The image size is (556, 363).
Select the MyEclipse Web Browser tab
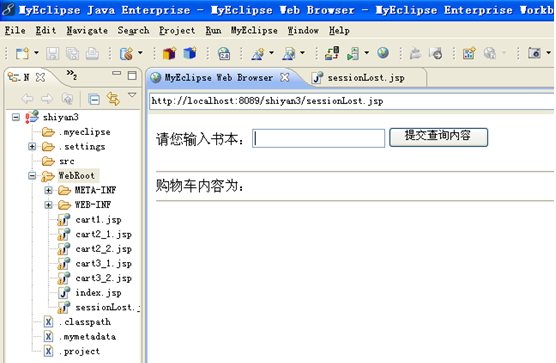pos(219,78)
